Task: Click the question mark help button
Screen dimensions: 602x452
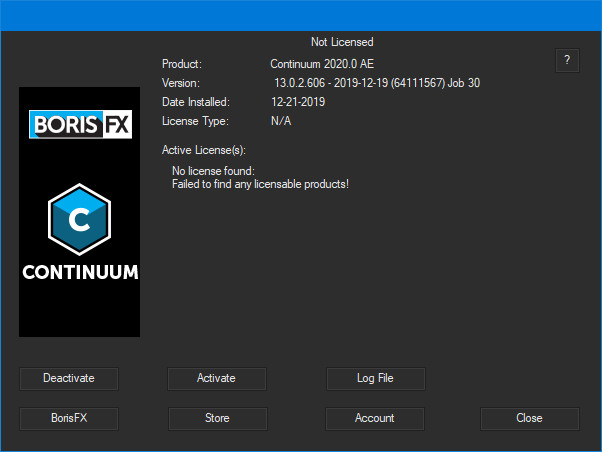Action: click(567, 60)
